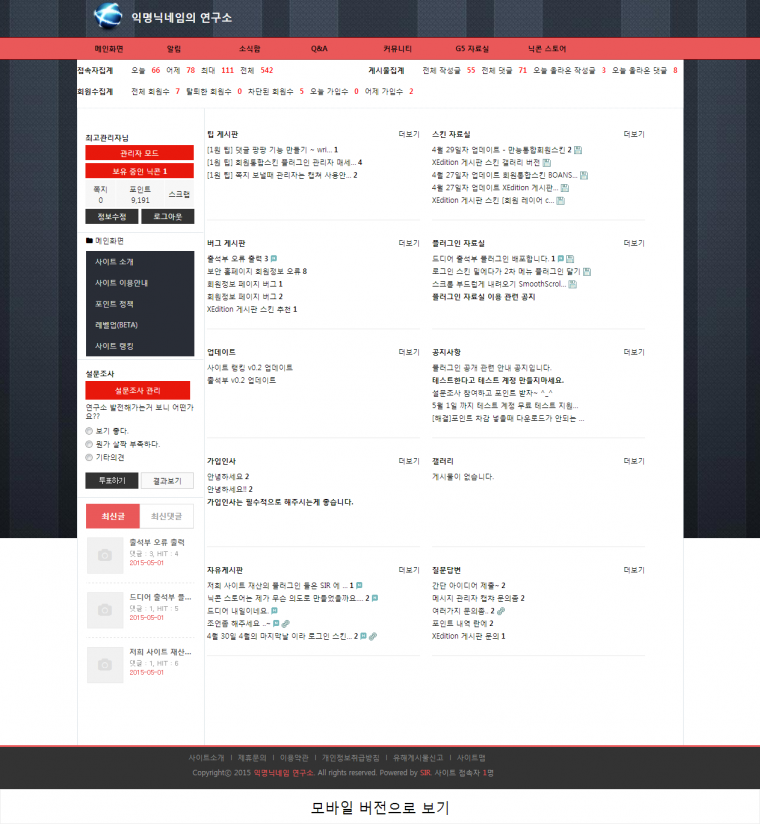Click 더보기 for 갤러리

point(634,461)
